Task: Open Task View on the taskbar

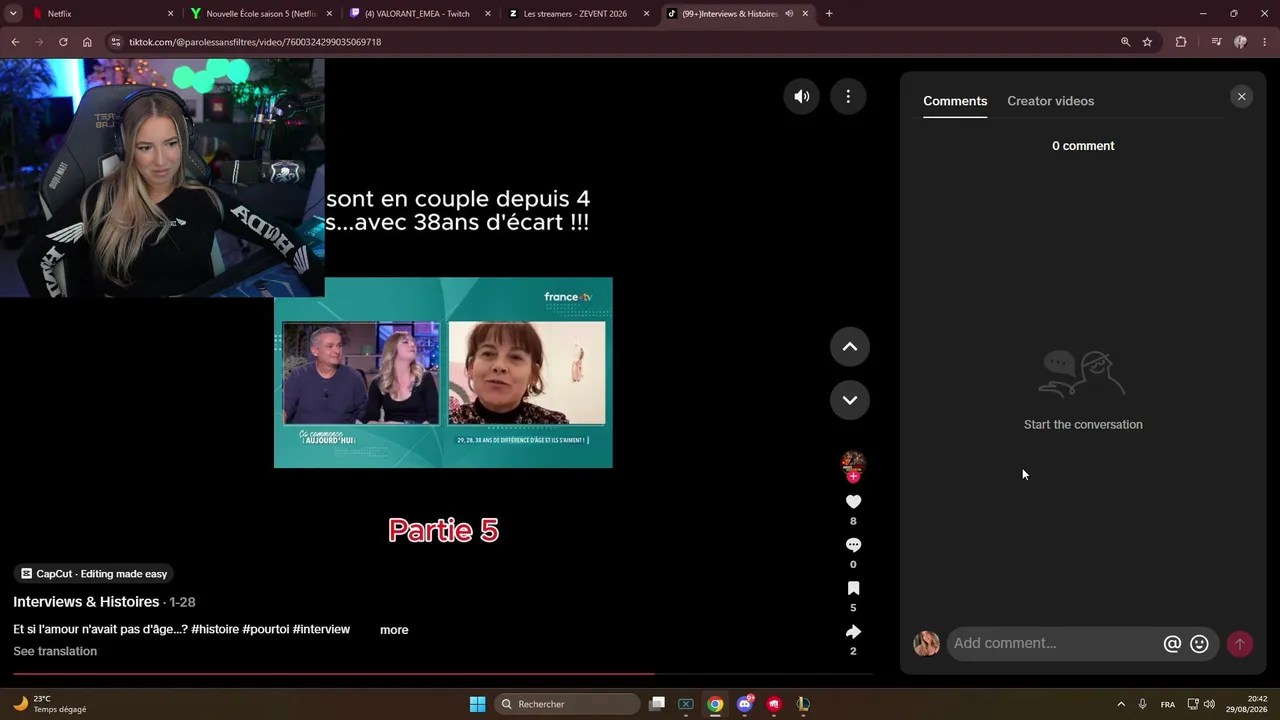Action: point(657,704)
